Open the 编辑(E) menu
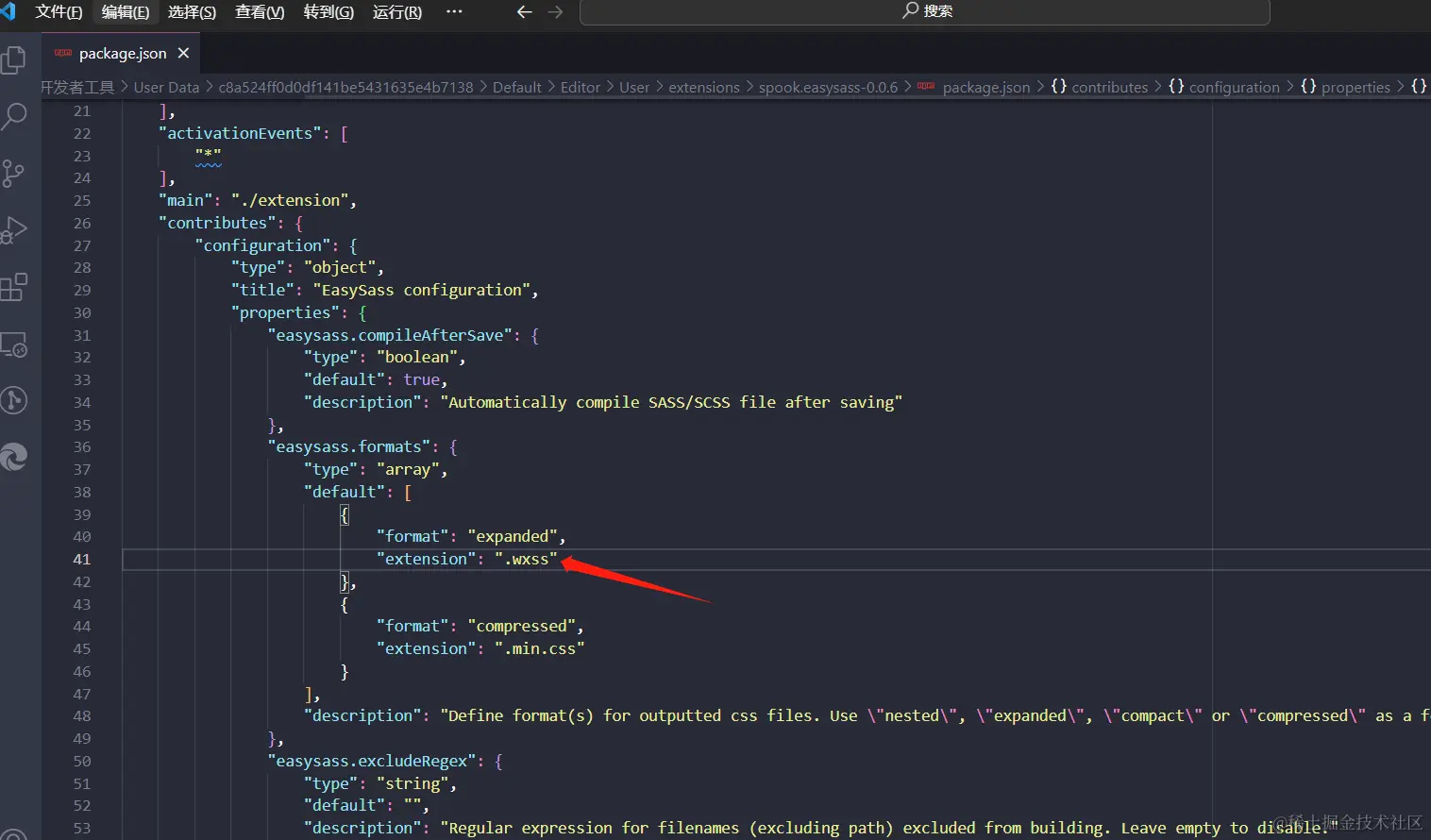Image resolution: width=1431 pixels, height=840 pixels. pos(126,12)
